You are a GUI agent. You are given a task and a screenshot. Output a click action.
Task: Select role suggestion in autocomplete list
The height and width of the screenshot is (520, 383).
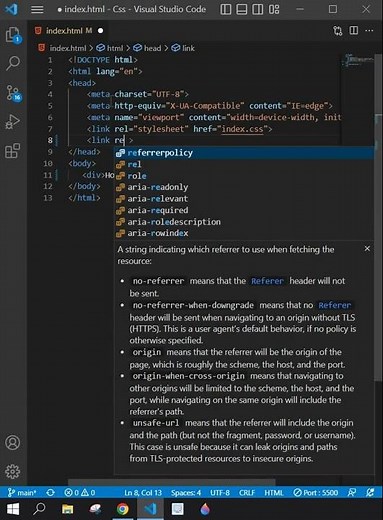pos(244,176)
